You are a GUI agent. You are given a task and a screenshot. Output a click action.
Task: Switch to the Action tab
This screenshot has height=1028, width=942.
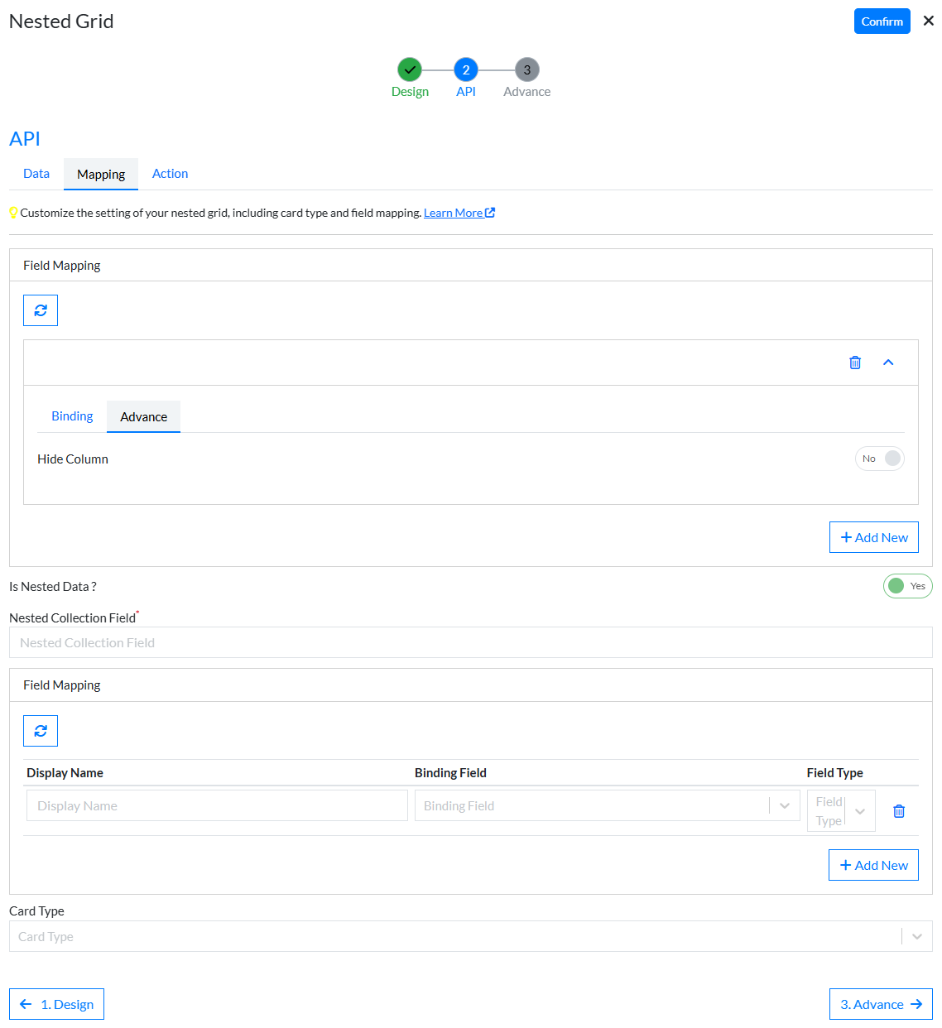170,174
